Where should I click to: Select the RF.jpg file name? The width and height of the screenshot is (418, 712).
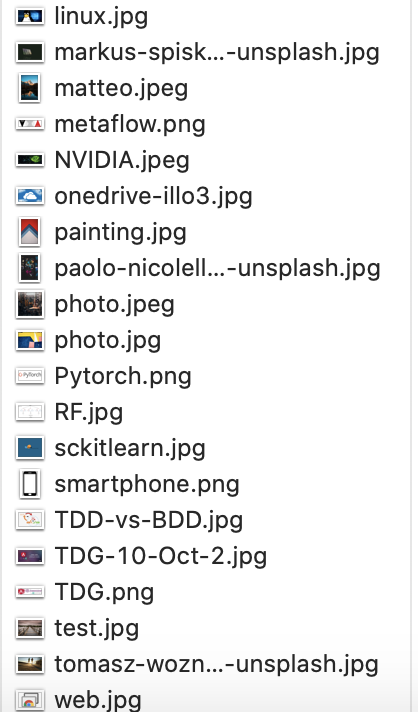(x=89, y=412)
